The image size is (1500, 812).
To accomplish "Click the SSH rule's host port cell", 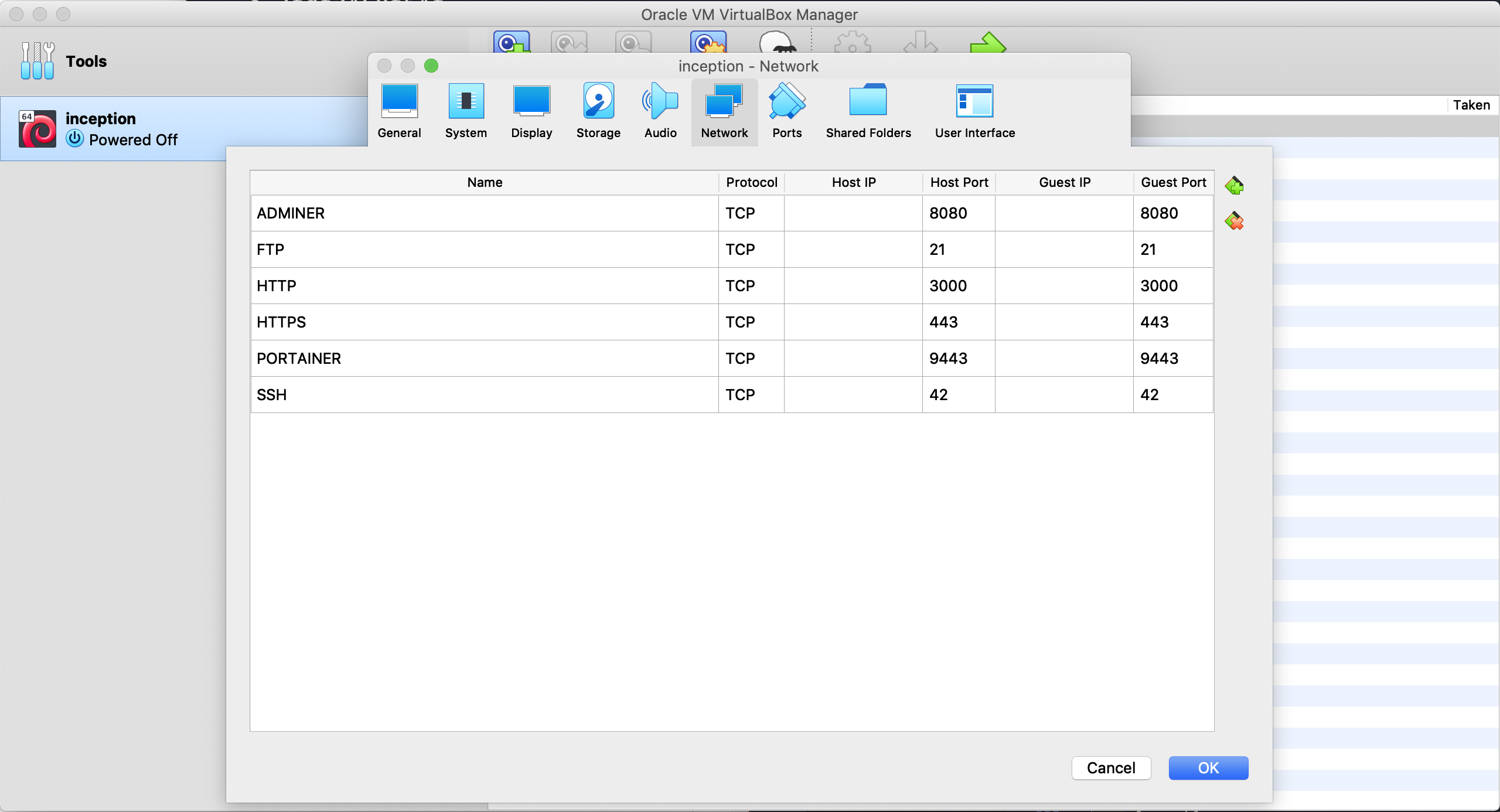I will tap(958, 395).
